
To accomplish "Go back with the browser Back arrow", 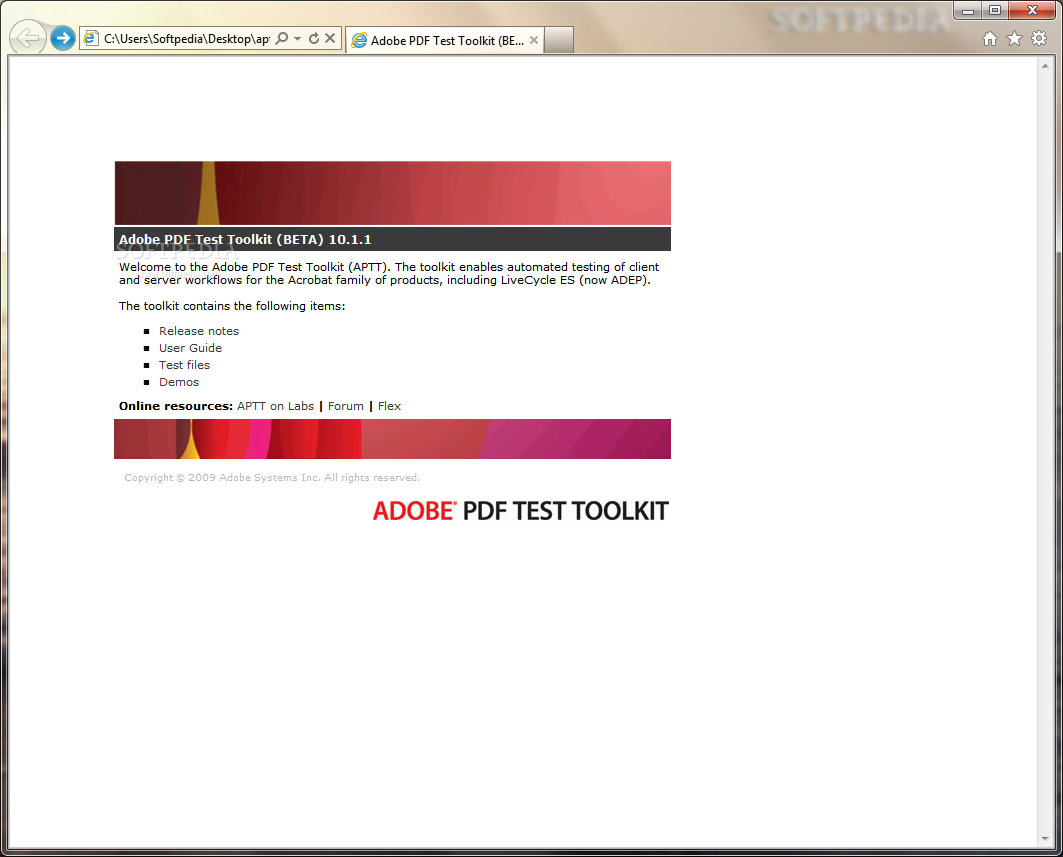I will (28, 38).
